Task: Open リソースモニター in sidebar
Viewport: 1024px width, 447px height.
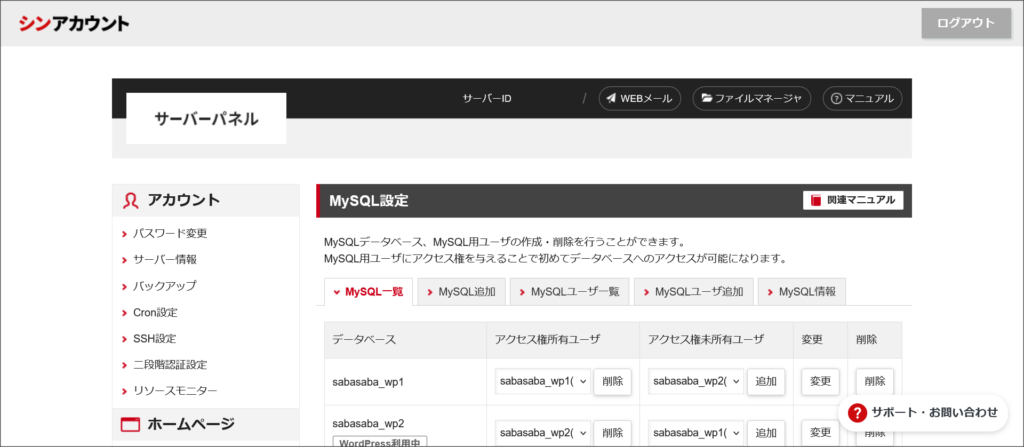Action: (x=175, y=391)
